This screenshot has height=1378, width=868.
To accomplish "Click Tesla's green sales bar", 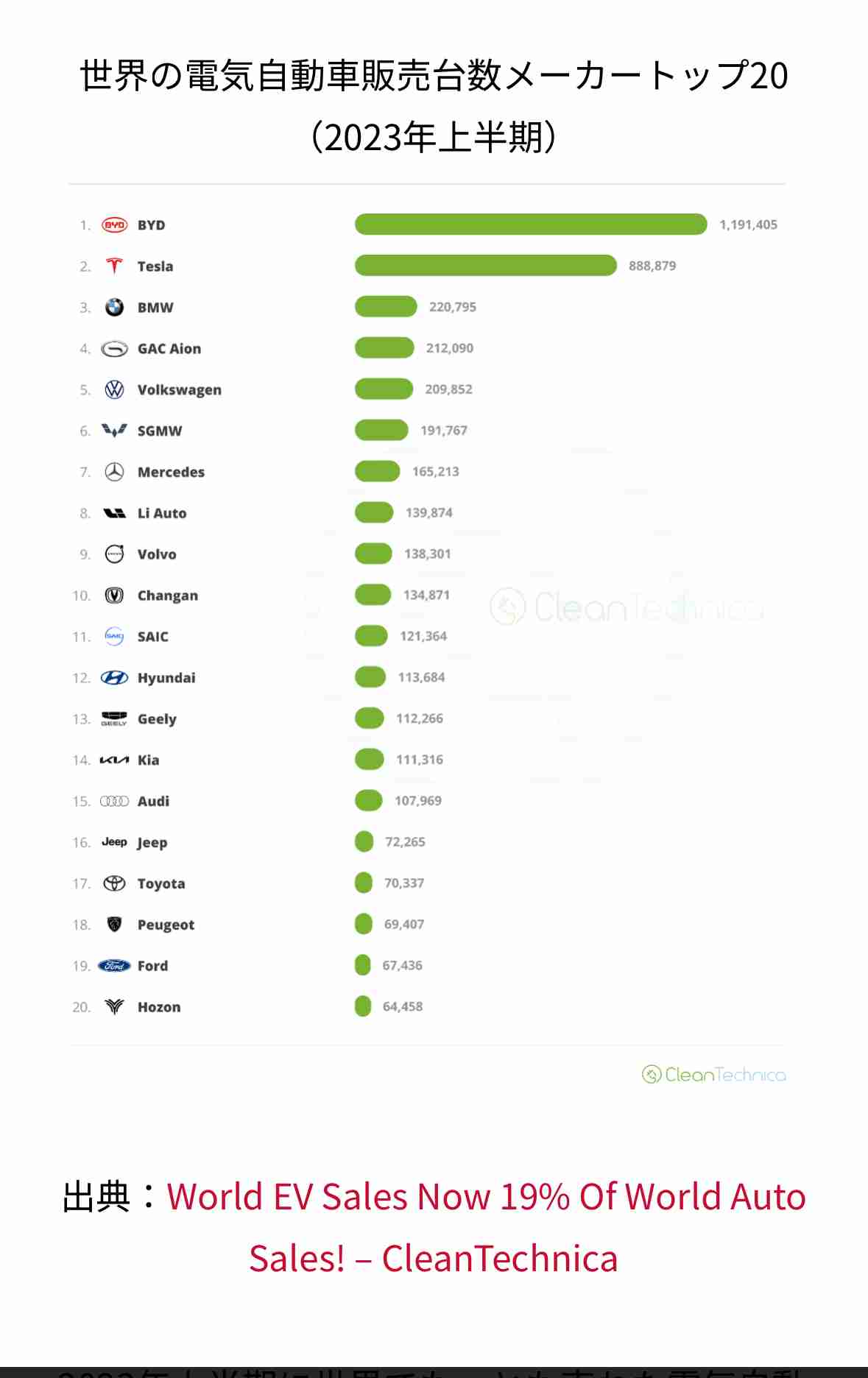I will [485, 266].
